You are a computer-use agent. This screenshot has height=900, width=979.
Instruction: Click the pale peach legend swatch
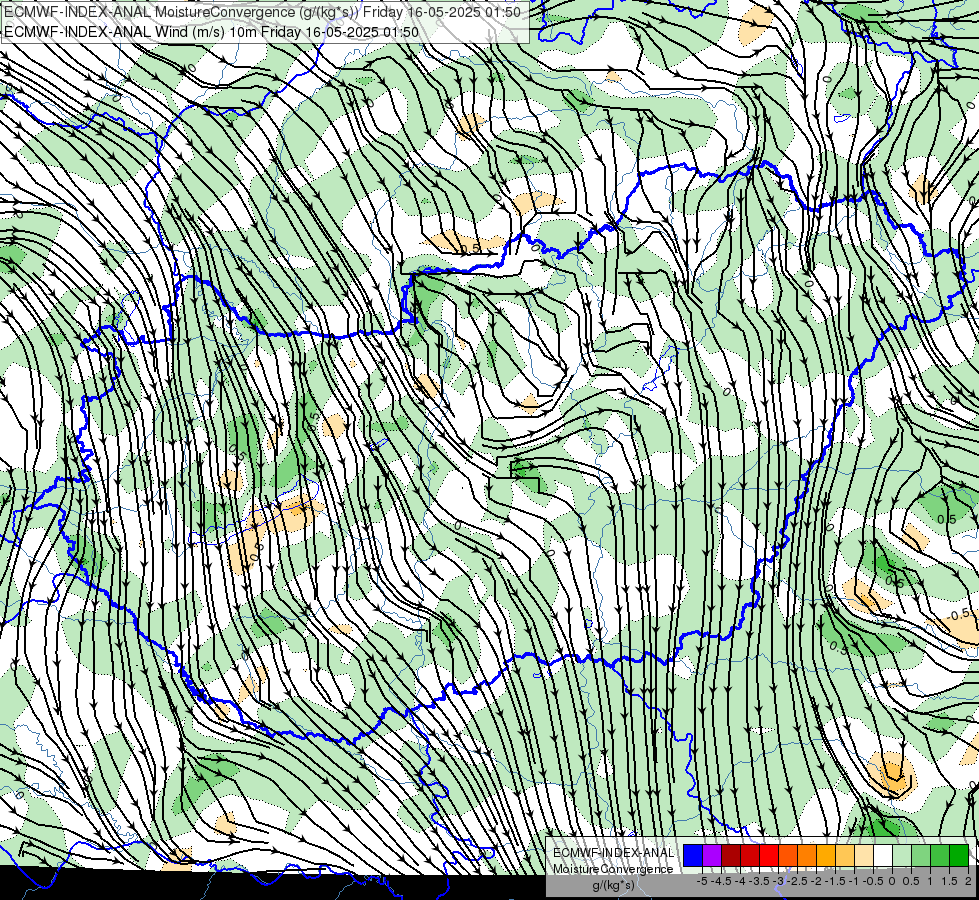coord(864,855)
